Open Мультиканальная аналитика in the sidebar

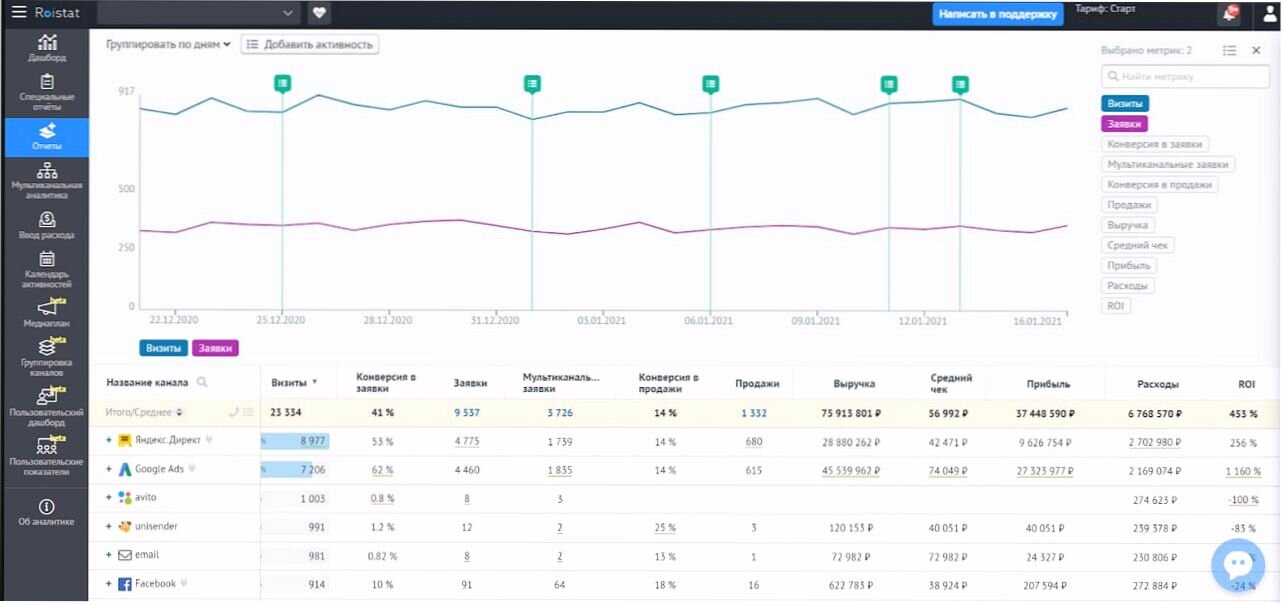tap(47, 181)
